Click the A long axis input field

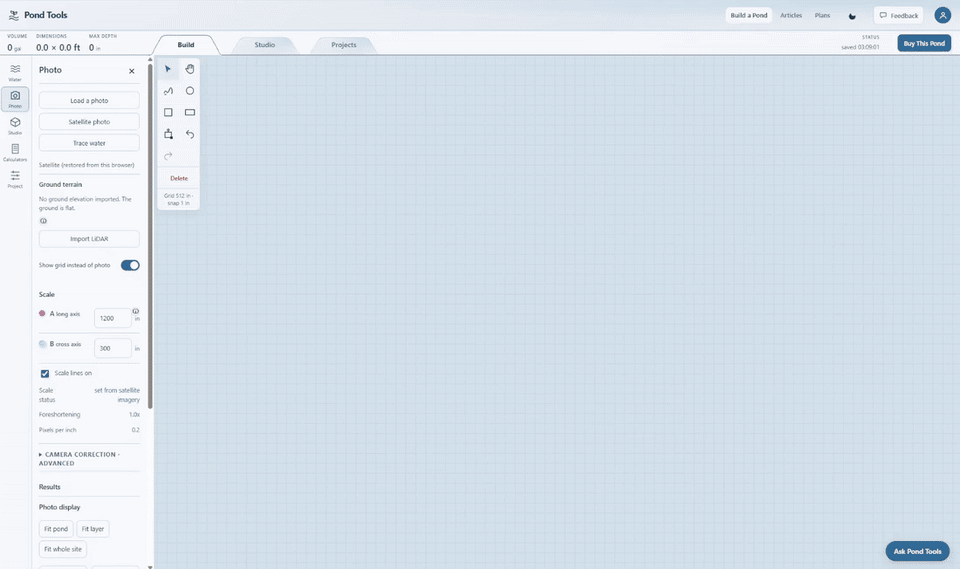pyautogui.click(x=113, y=318)
